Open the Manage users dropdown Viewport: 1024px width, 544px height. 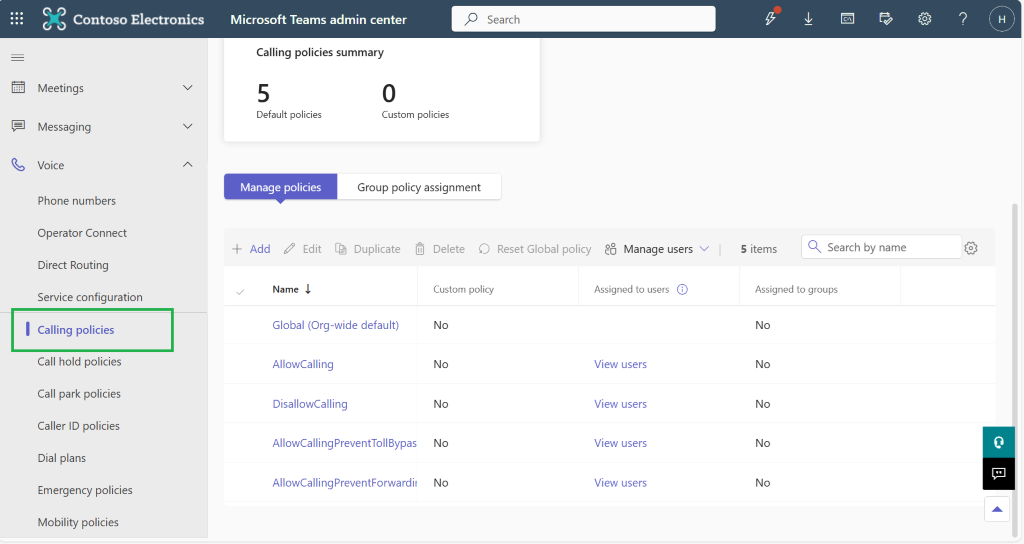click(656, 249)
